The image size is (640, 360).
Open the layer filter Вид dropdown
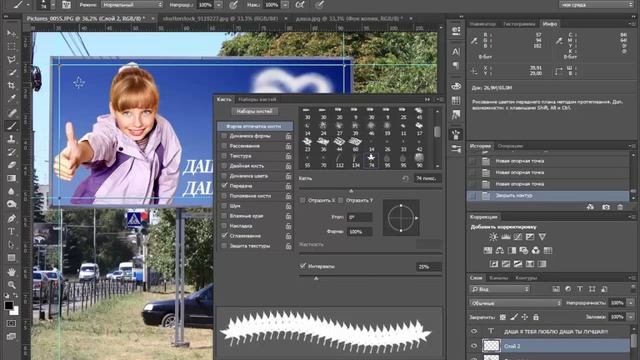pos(500,289)
